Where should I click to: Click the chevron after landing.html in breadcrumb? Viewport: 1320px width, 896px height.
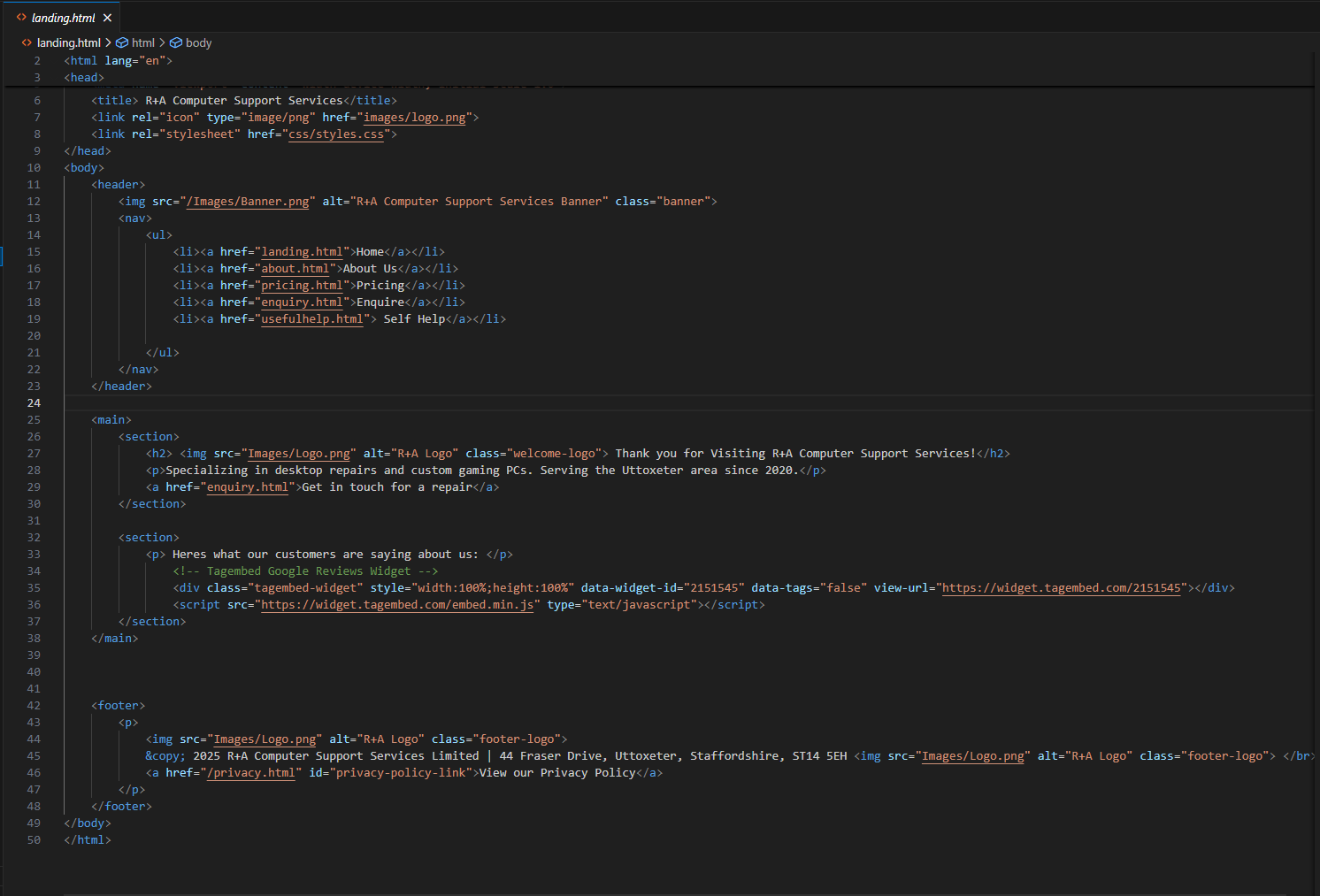(x=110, y=42)
